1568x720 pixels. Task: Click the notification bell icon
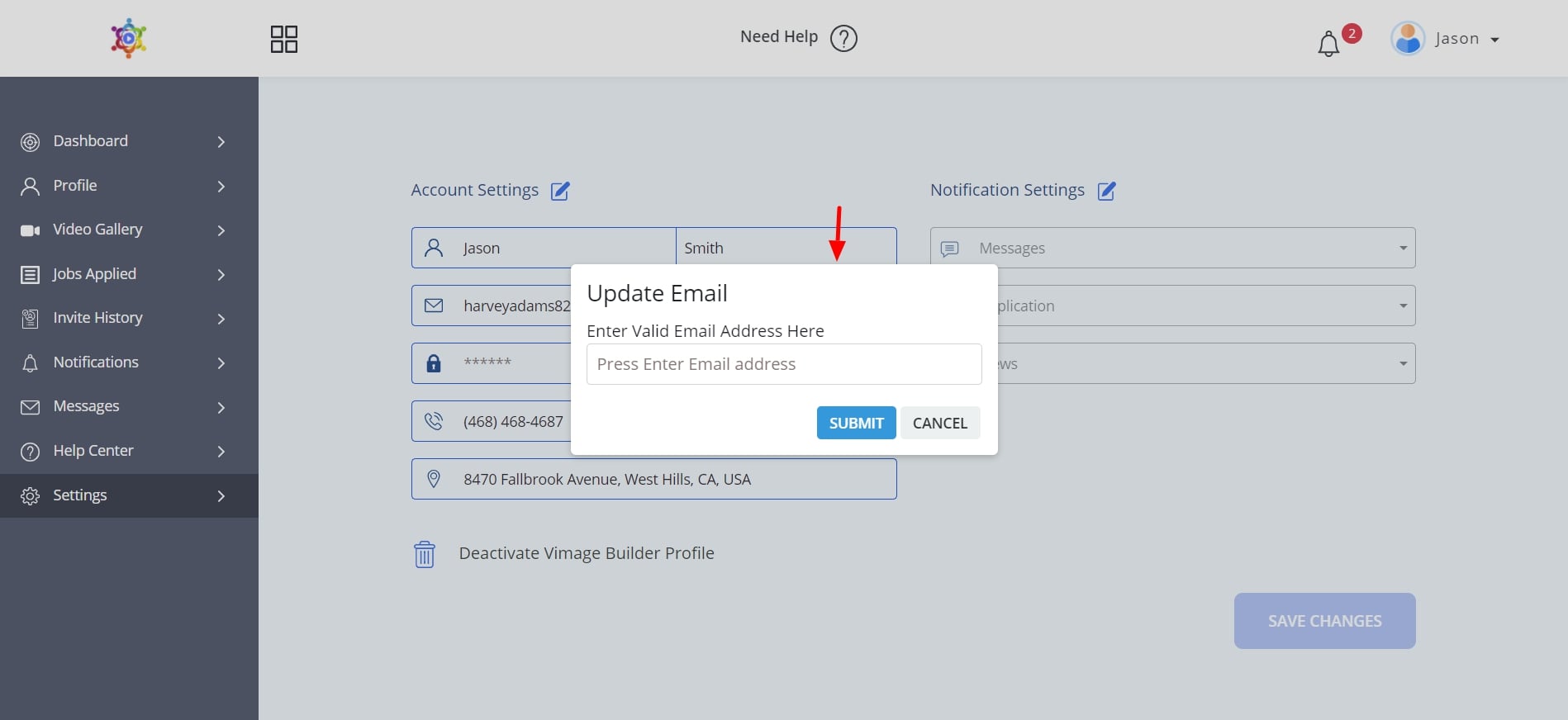[x=1328, y=43]
